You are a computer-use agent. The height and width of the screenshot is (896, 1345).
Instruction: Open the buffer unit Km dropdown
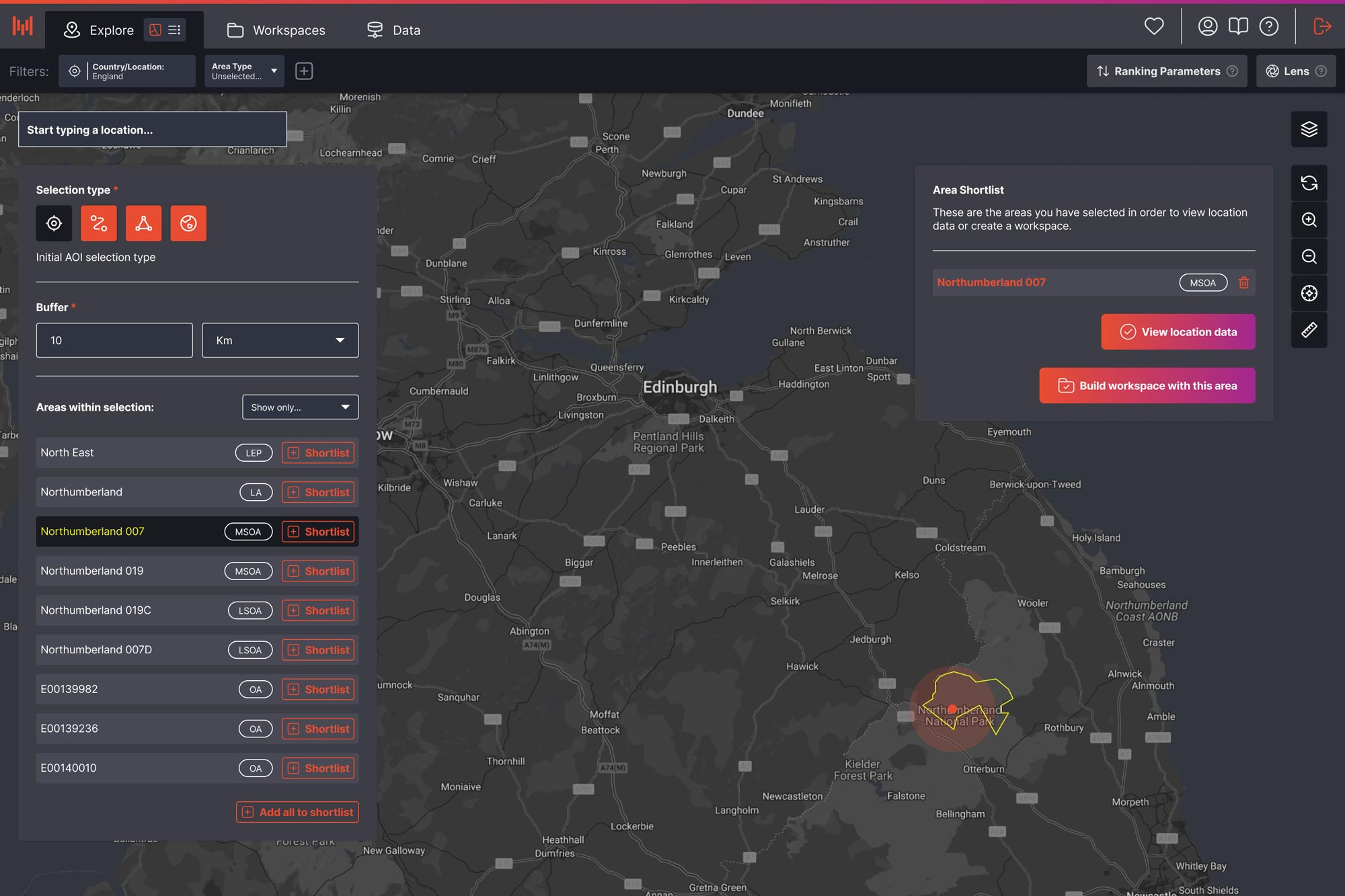click(x=280, y=340)
